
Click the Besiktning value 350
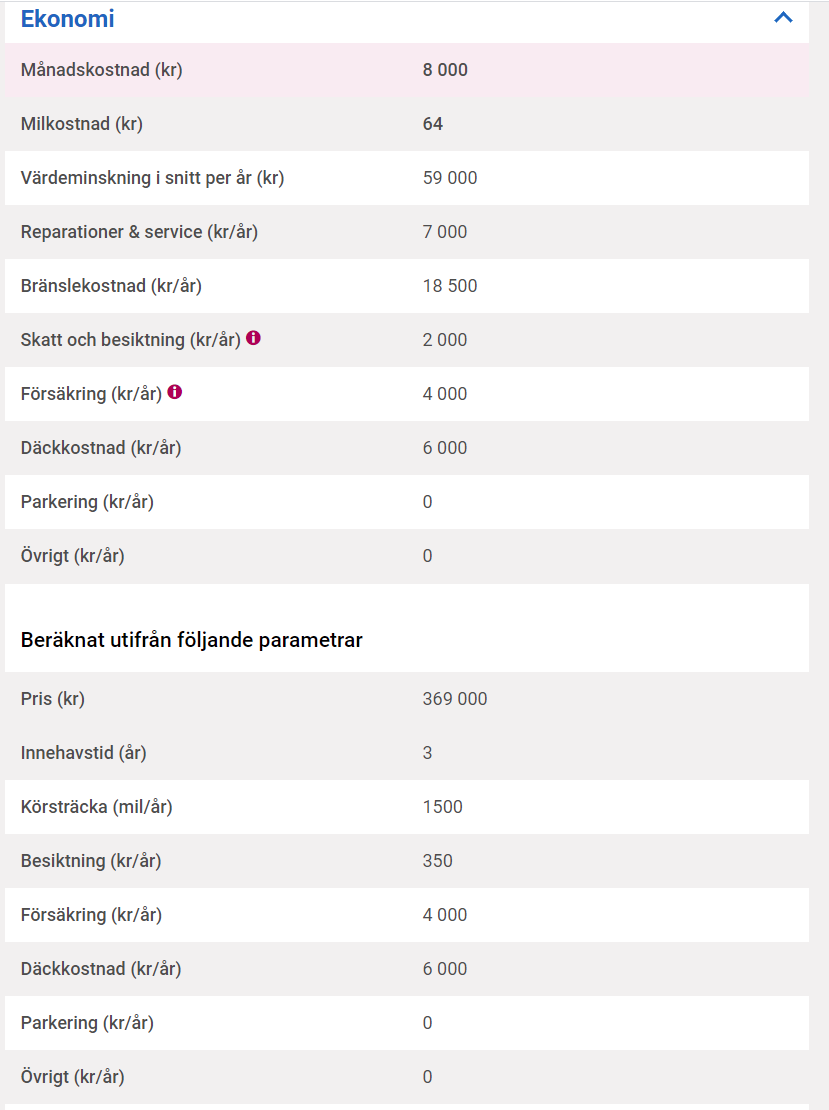pos(438,861)
